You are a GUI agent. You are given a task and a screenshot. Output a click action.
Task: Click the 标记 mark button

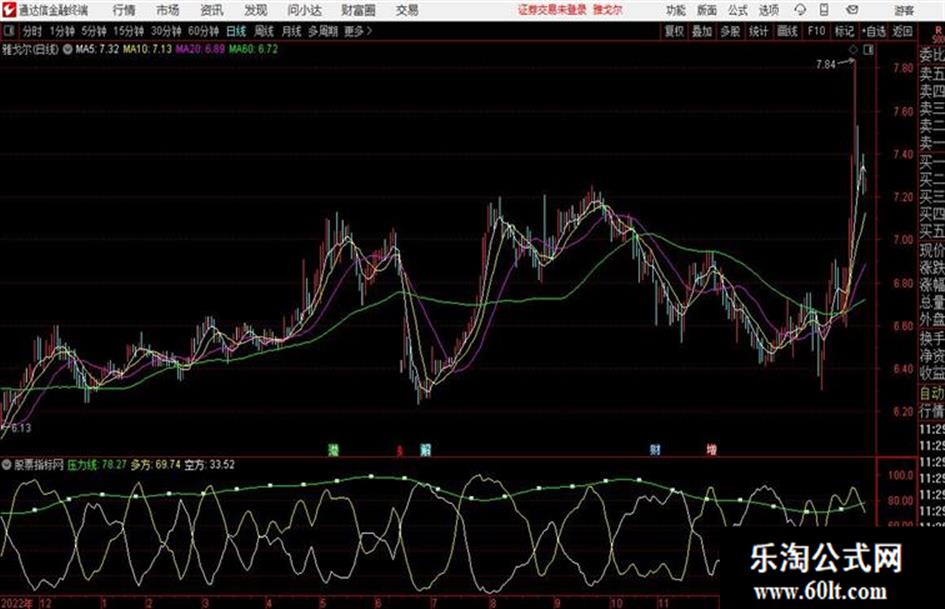(x=844, y=31)
